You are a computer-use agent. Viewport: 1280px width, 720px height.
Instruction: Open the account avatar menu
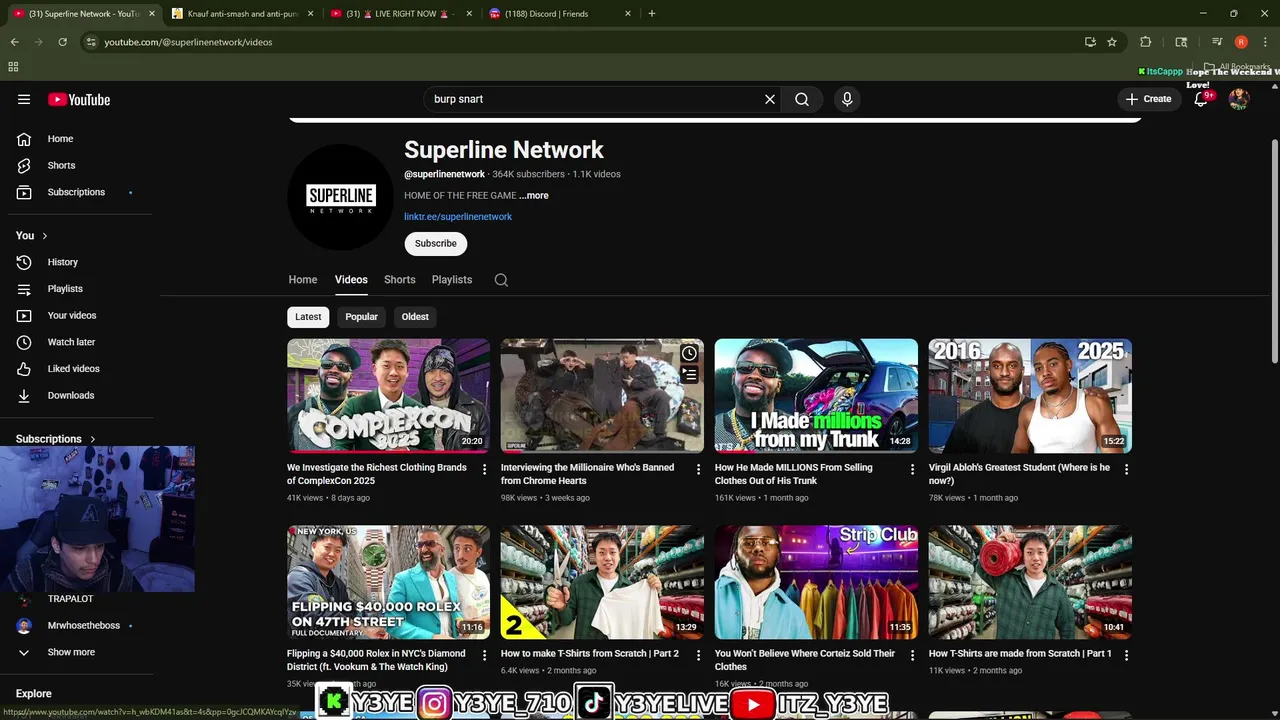click(x=1239, y=99)
